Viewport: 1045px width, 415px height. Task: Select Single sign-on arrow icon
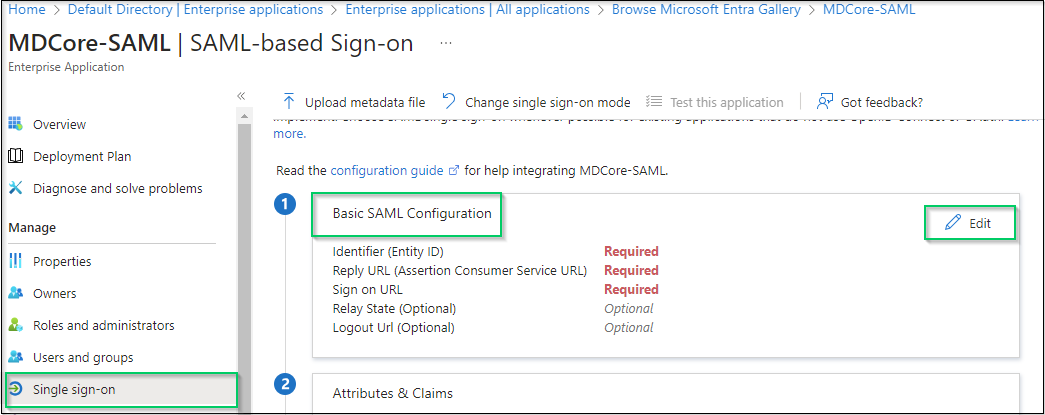coord(15,390)
